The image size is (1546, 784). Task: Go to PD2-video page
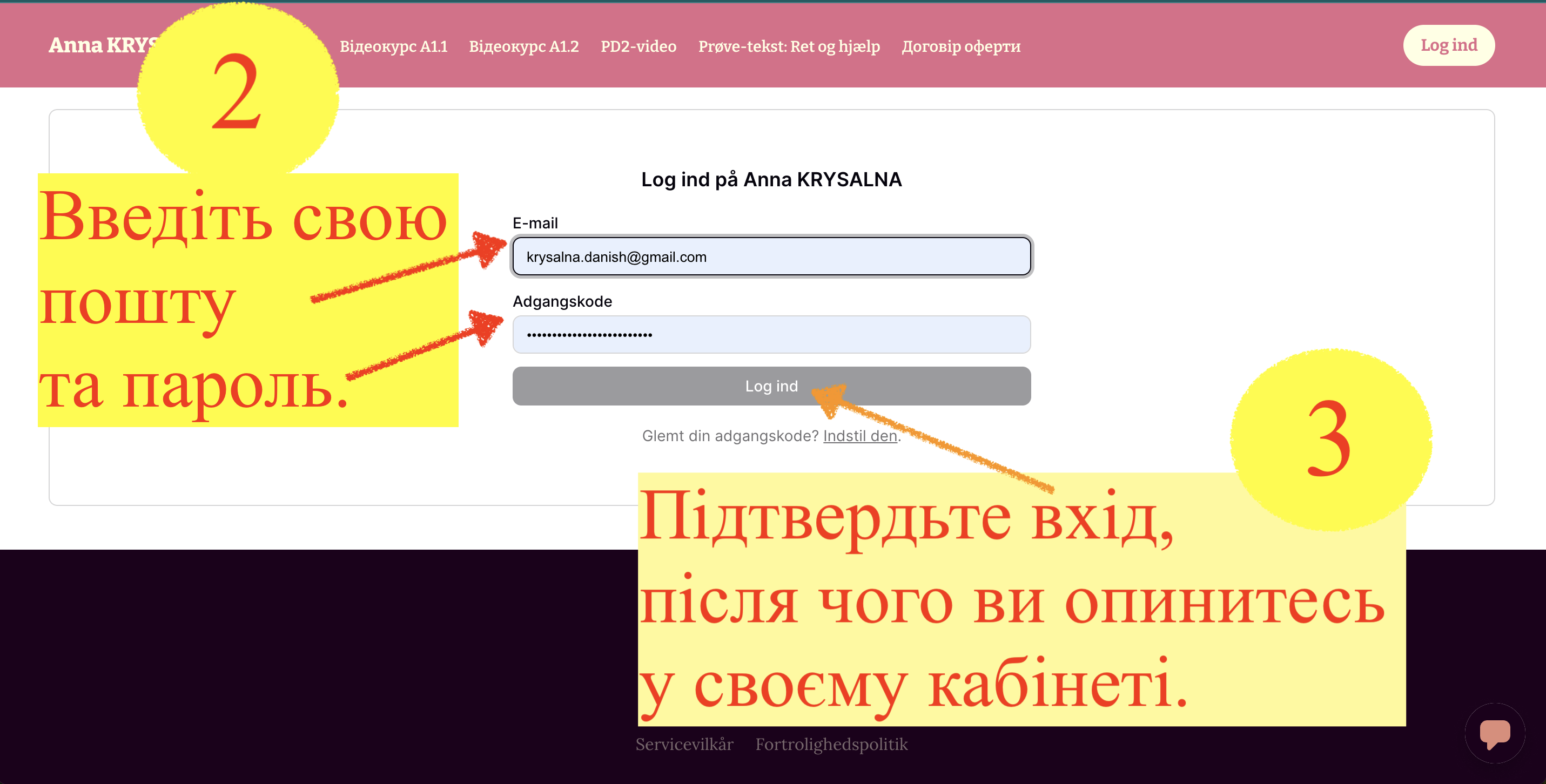pyautogui.click(x=638, y=46)
